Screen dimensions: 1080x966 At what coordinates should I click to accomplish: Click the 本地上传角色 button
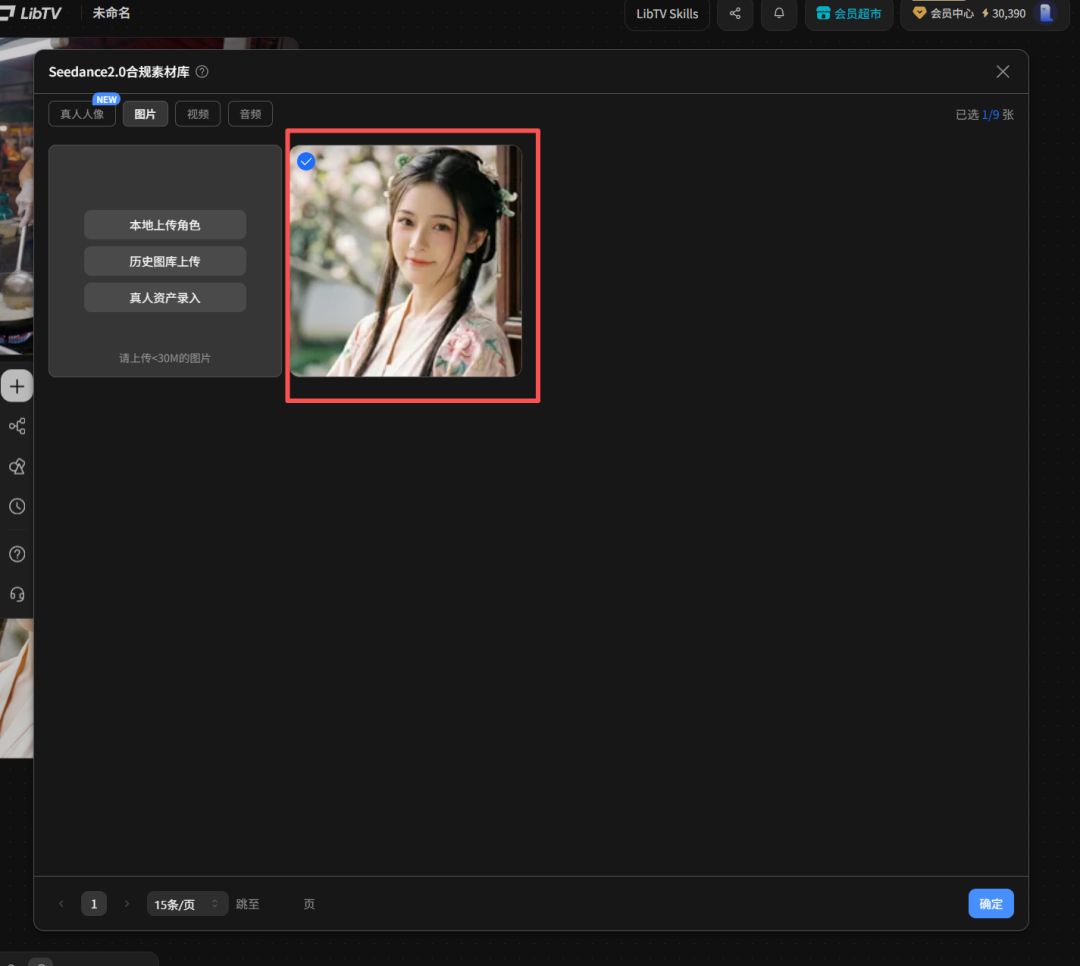coord(165,225)
